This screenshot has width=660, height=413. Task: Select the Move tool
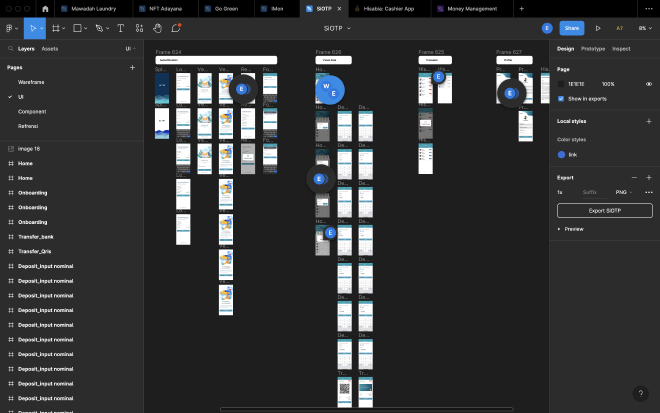[x=32, y=28]
